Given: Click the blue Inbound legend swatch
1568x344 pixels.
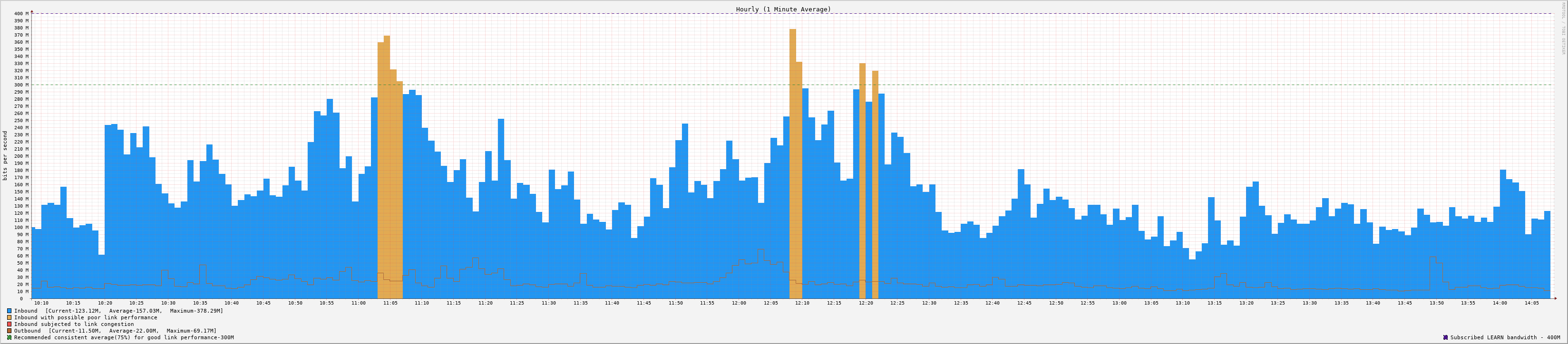Looking at the screenshot, I should point(9,311).
